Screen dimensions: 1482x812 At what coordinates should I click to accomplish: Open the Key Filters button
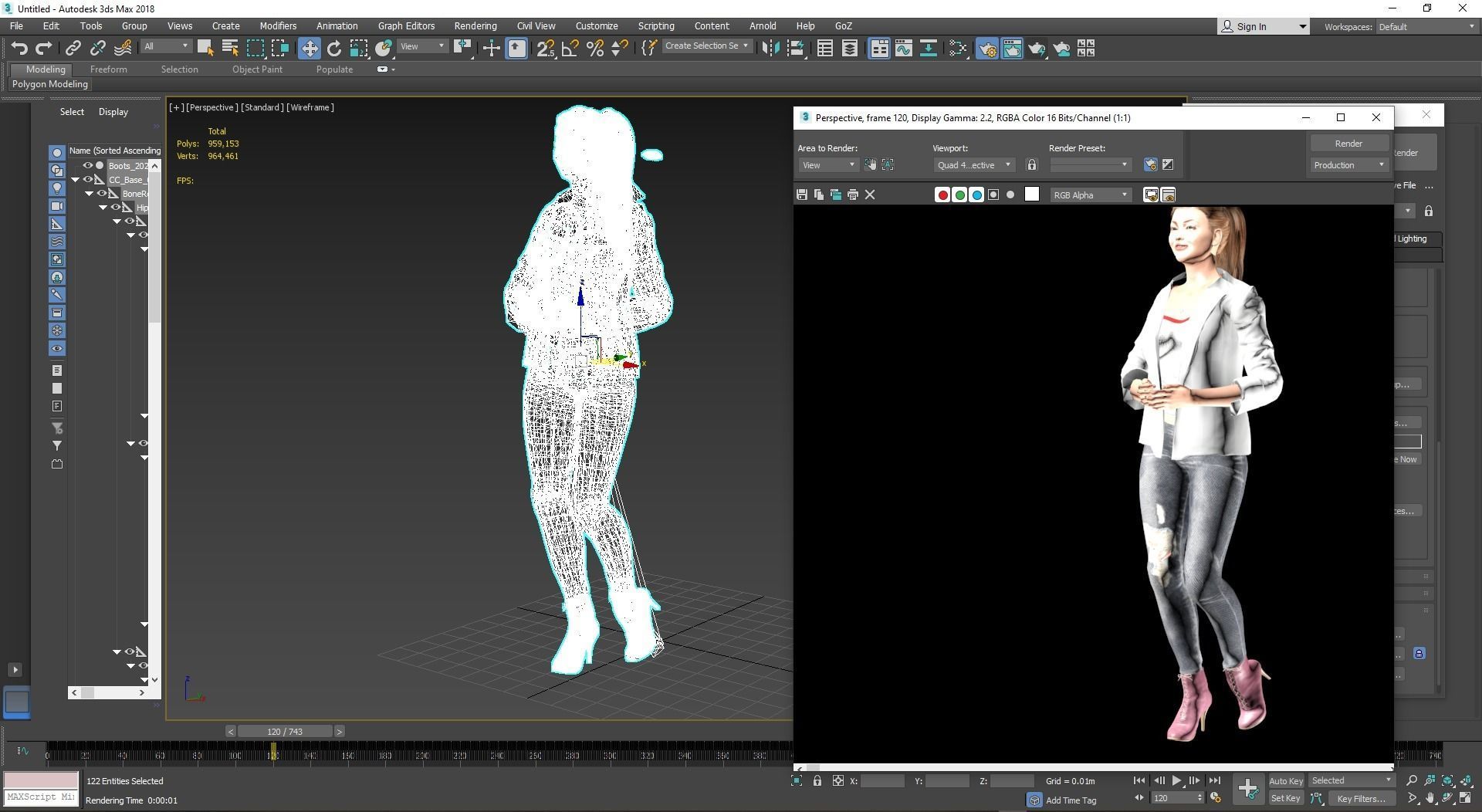1362,799
